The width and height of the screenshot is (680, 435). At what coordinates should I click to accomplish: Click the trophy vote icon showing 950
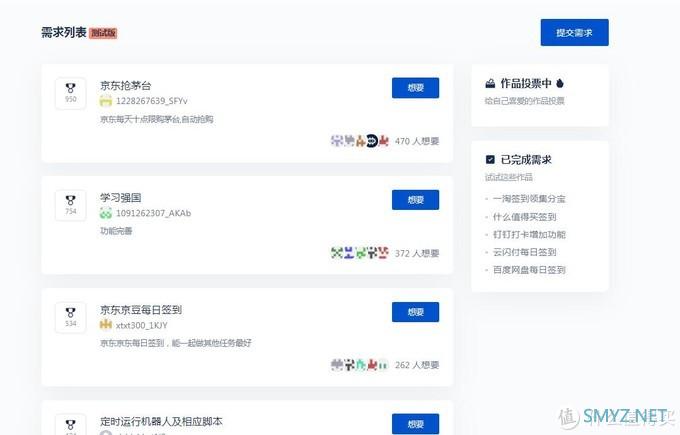pyautogui.click(x=70, y=93)
